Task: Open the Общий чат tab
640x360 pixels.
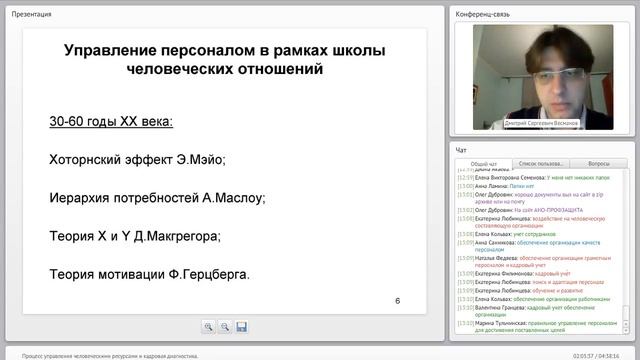Action: click(x=483, y=164)
